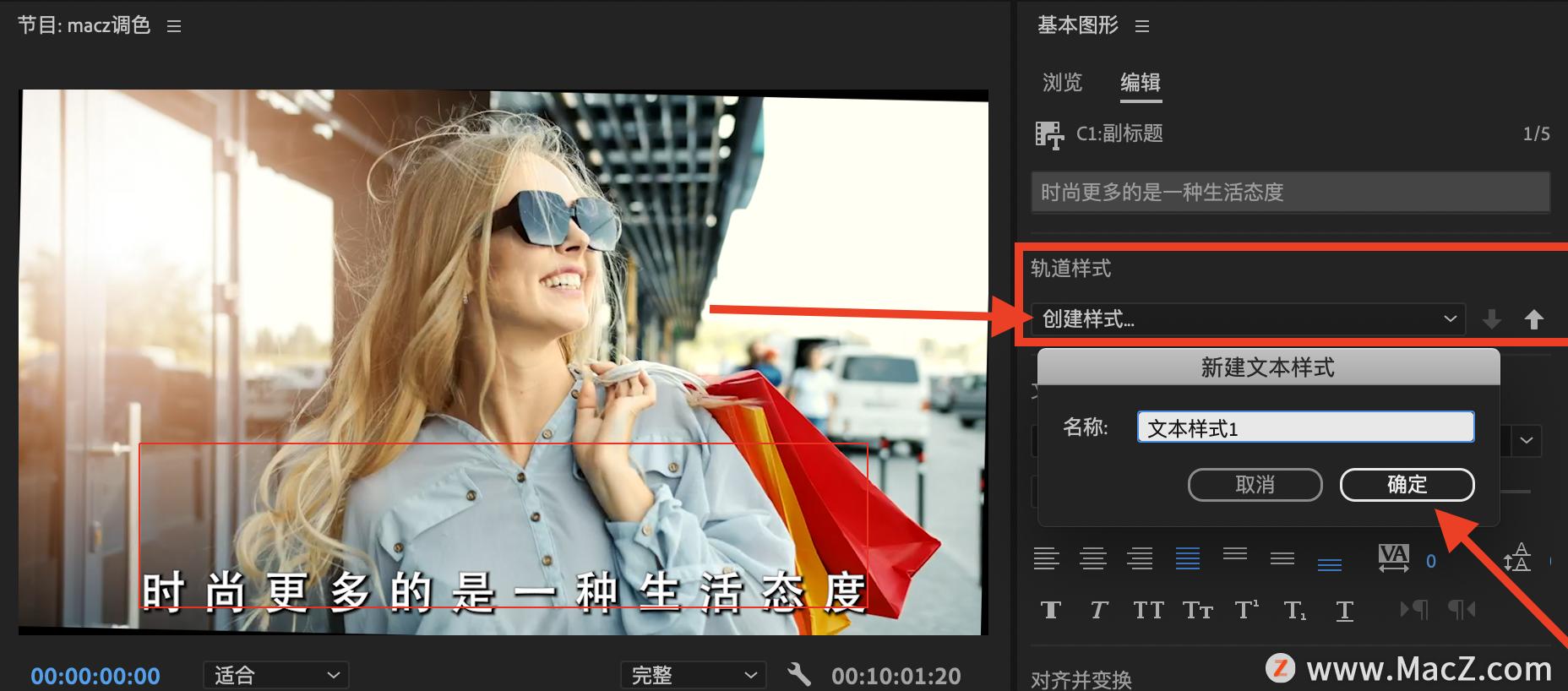Viewport: 1568px width, 691px height.
Task: Open the Essential Graphics (基本图形) panel menu
Action: point(1142,26)
